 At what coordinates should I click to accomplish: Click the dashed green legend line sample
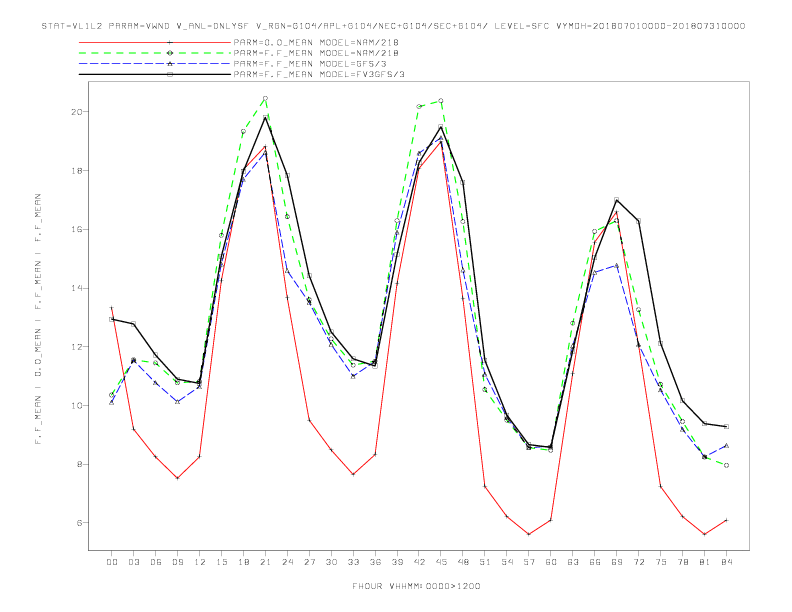(155, 53)
